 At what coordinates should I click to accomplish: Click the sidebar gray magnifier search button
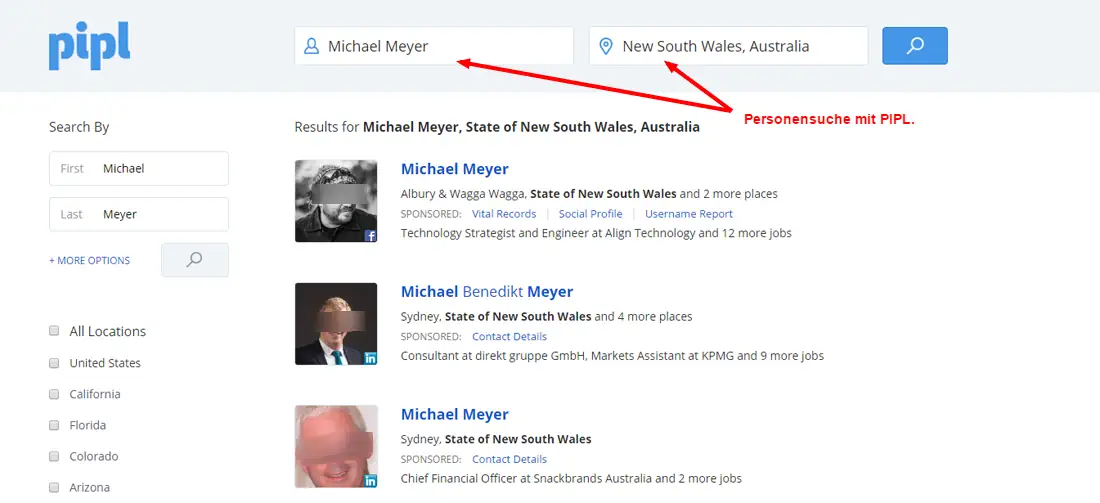pos(195,260)
